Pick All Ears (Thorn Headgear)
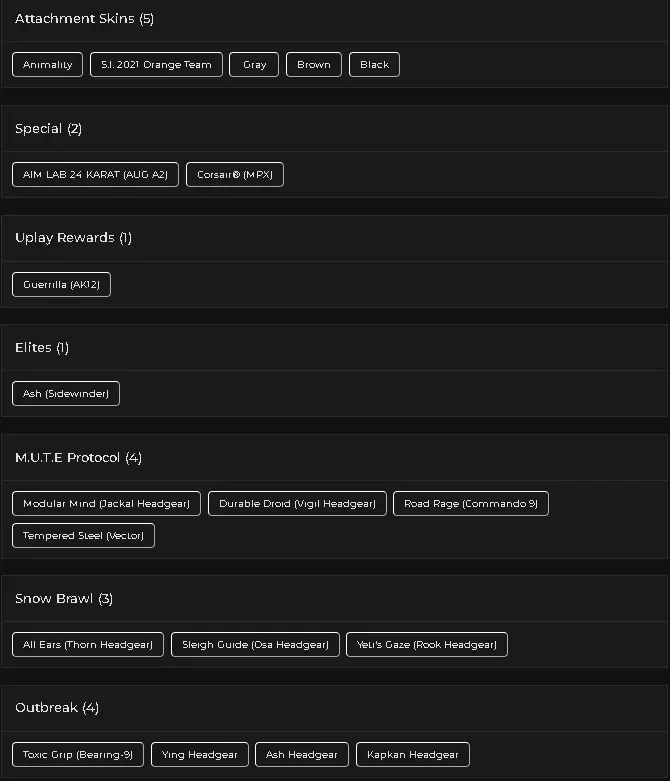 88,645
